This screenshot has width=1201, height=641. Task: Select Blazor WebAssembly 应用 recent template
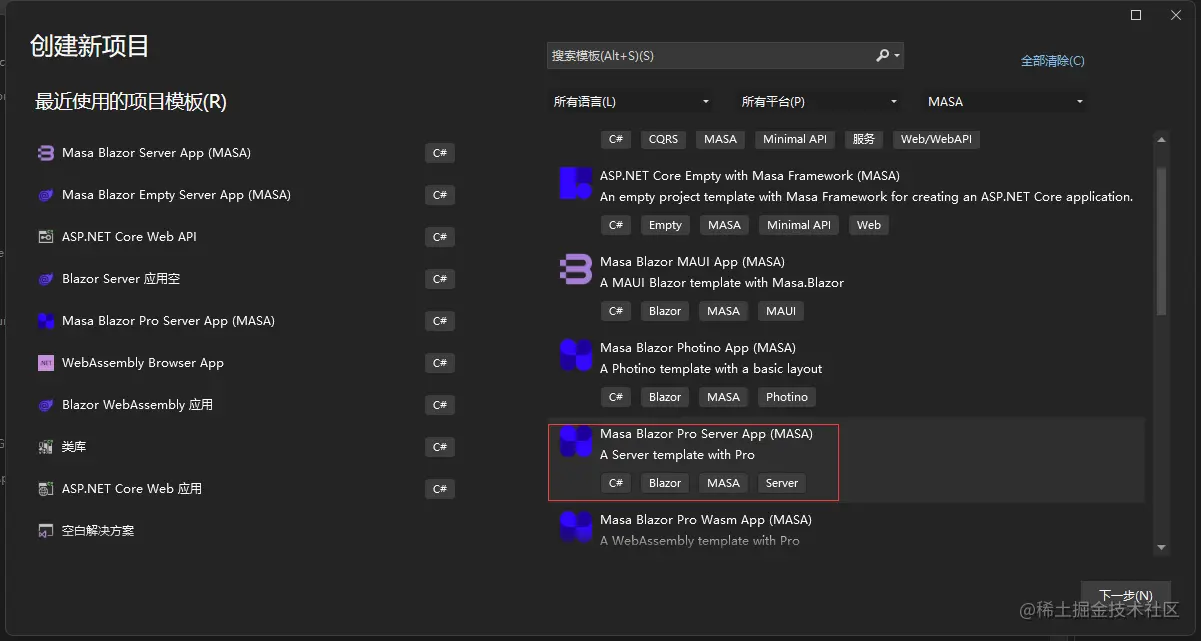click(x=137, y=405)
